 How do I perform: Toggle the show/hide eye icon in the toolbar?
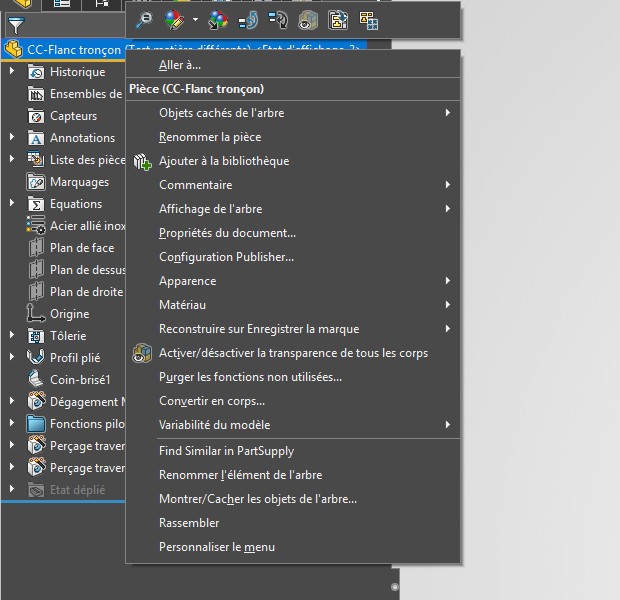point(308,20)
